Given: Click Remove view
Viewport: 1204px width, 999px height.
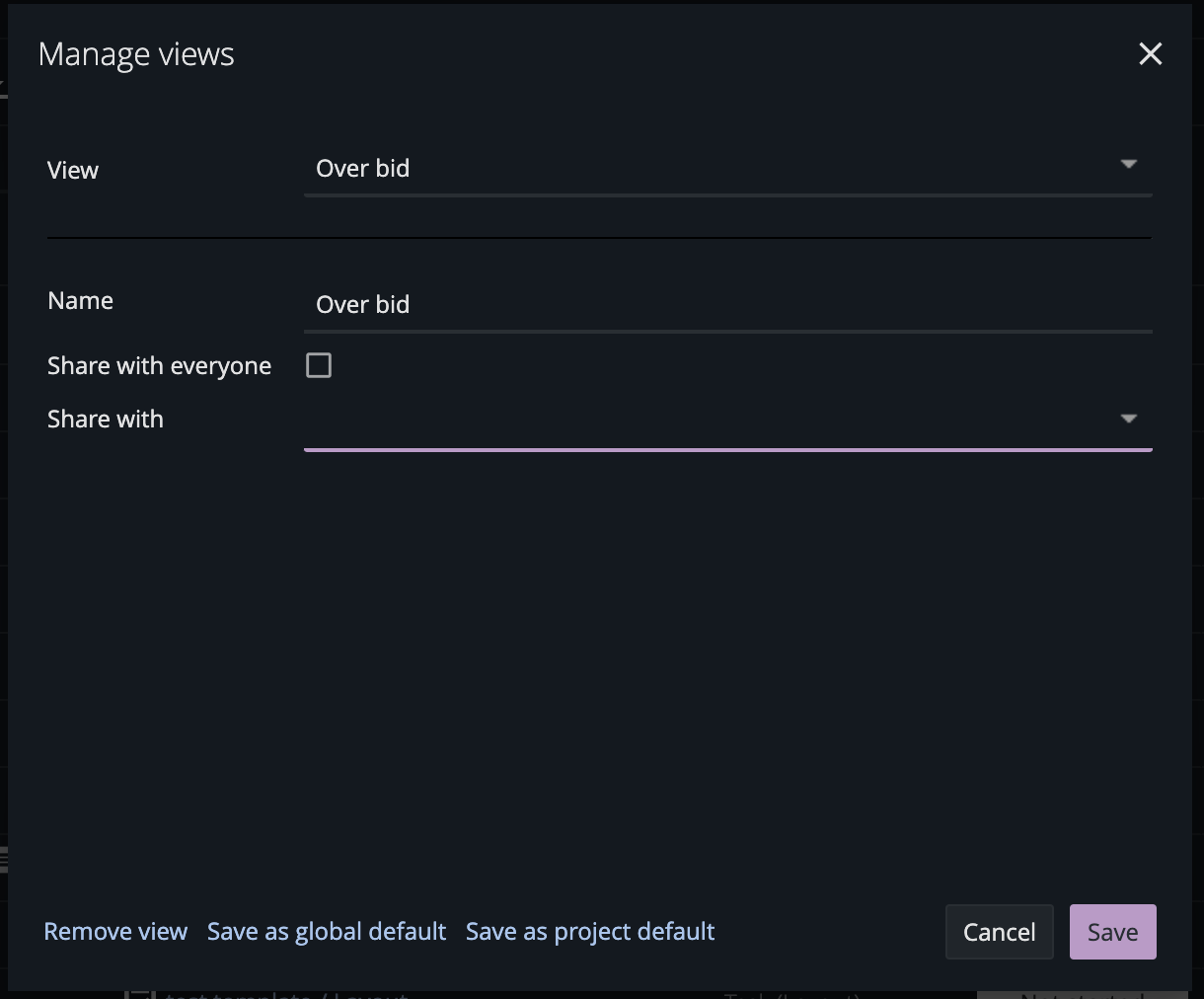Looking at the screenshot, I should pos(114,931).
